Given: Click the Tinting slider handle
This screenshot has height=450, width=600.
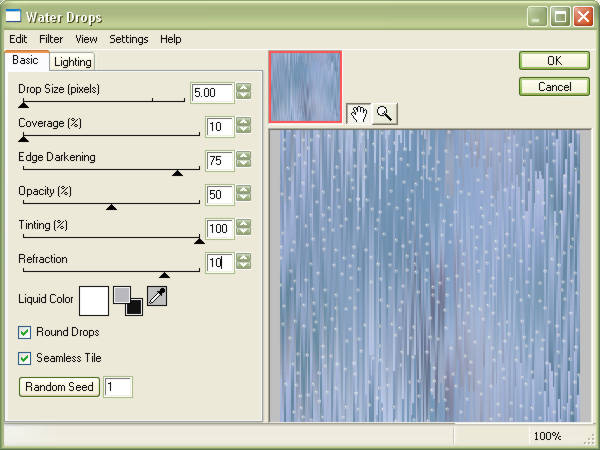Looking at the screenshot, I should (x=199, y=241).
